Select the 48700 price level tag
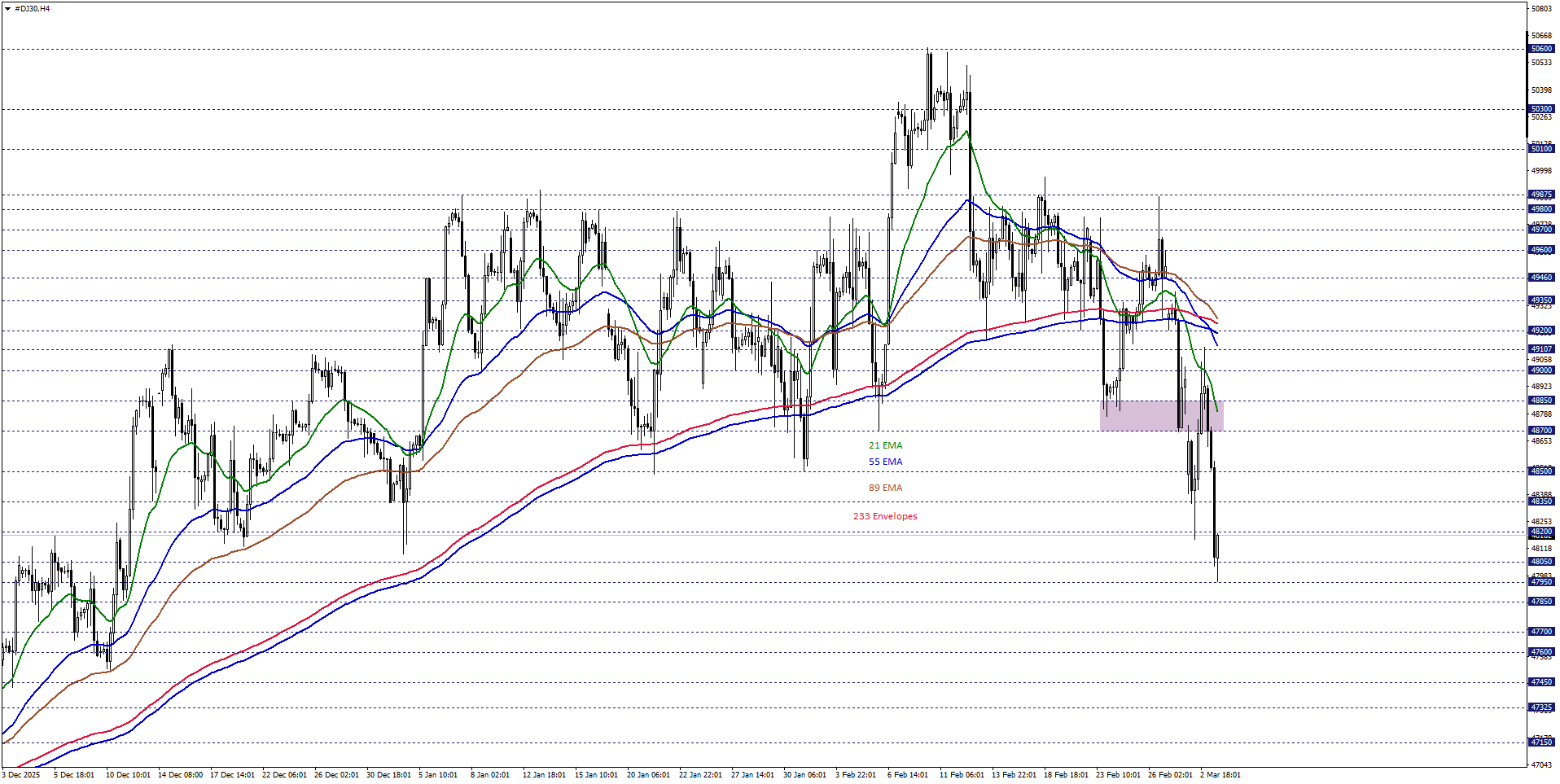This screenshot has height=784, width=1560. (x=1541, y=431)
